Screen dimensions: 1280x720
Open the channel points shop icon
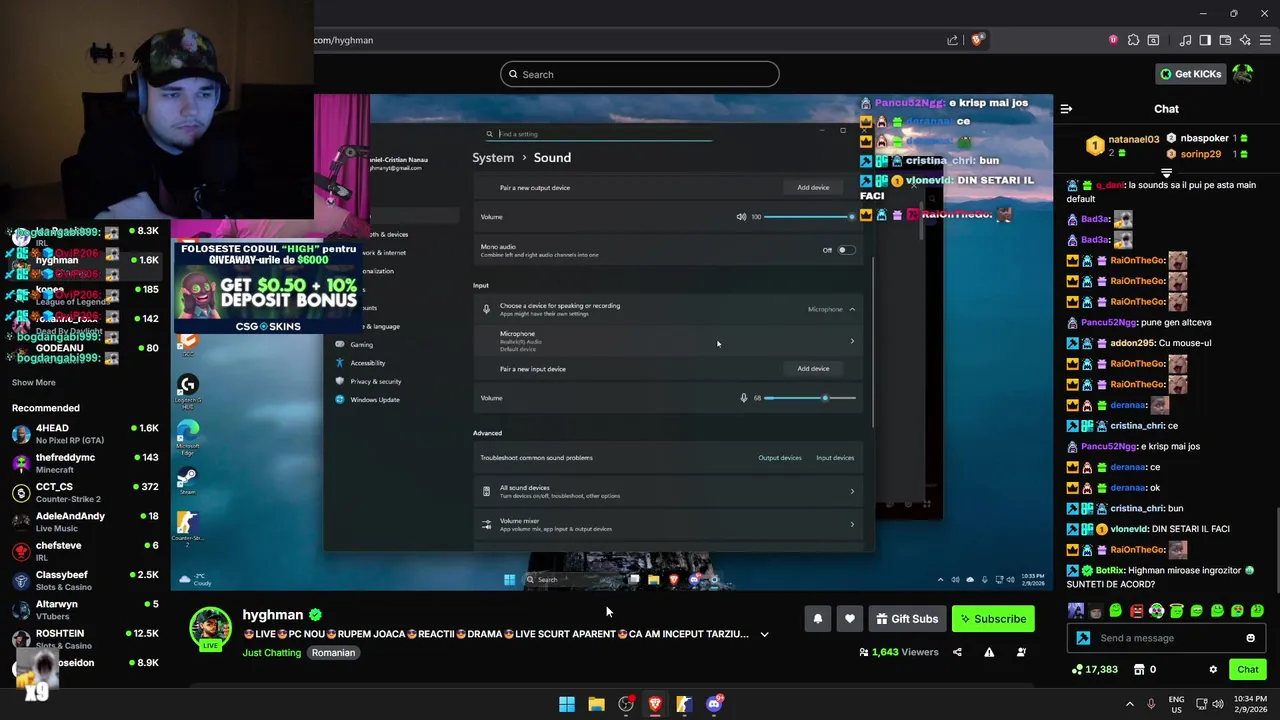coord(1139,669)
